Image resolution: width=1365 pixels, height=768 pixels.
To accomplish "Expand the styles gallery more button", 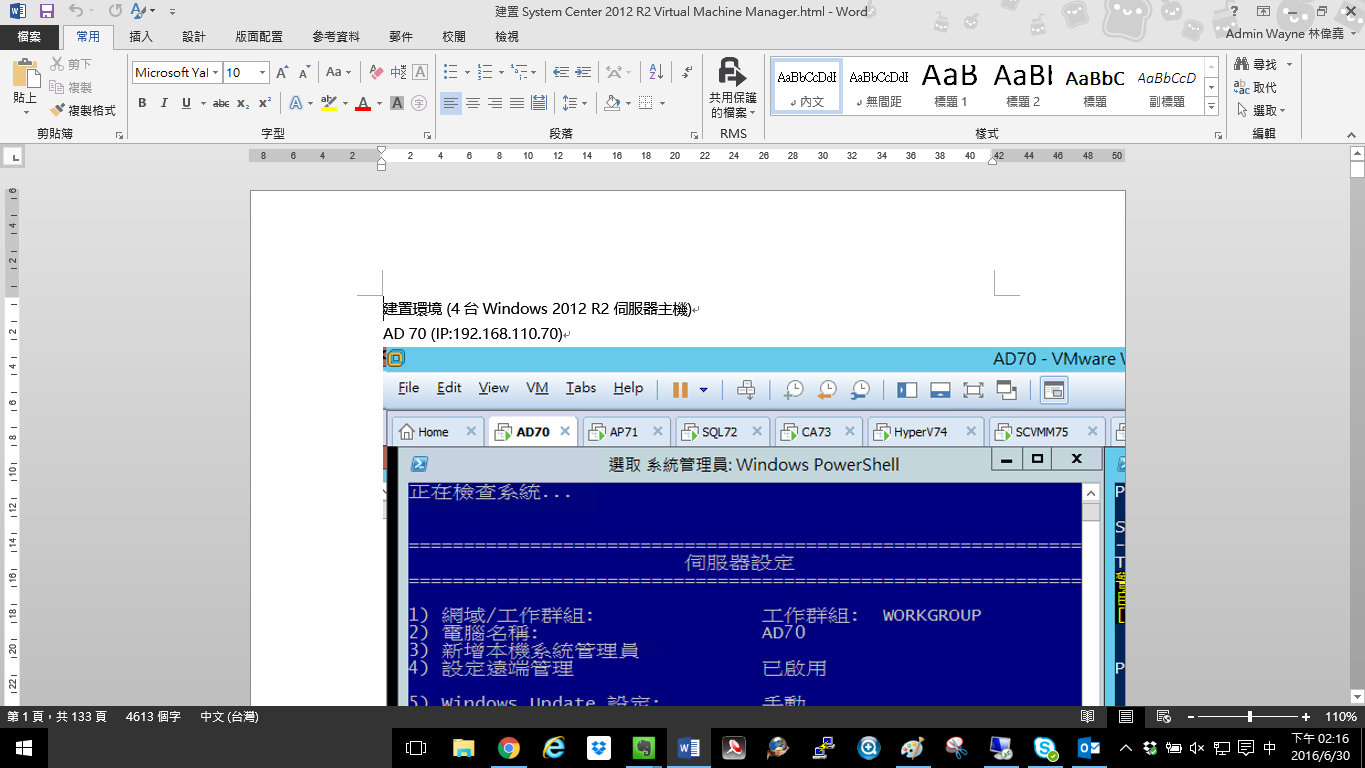I will pyautogui.click(x=1212, y=107).
